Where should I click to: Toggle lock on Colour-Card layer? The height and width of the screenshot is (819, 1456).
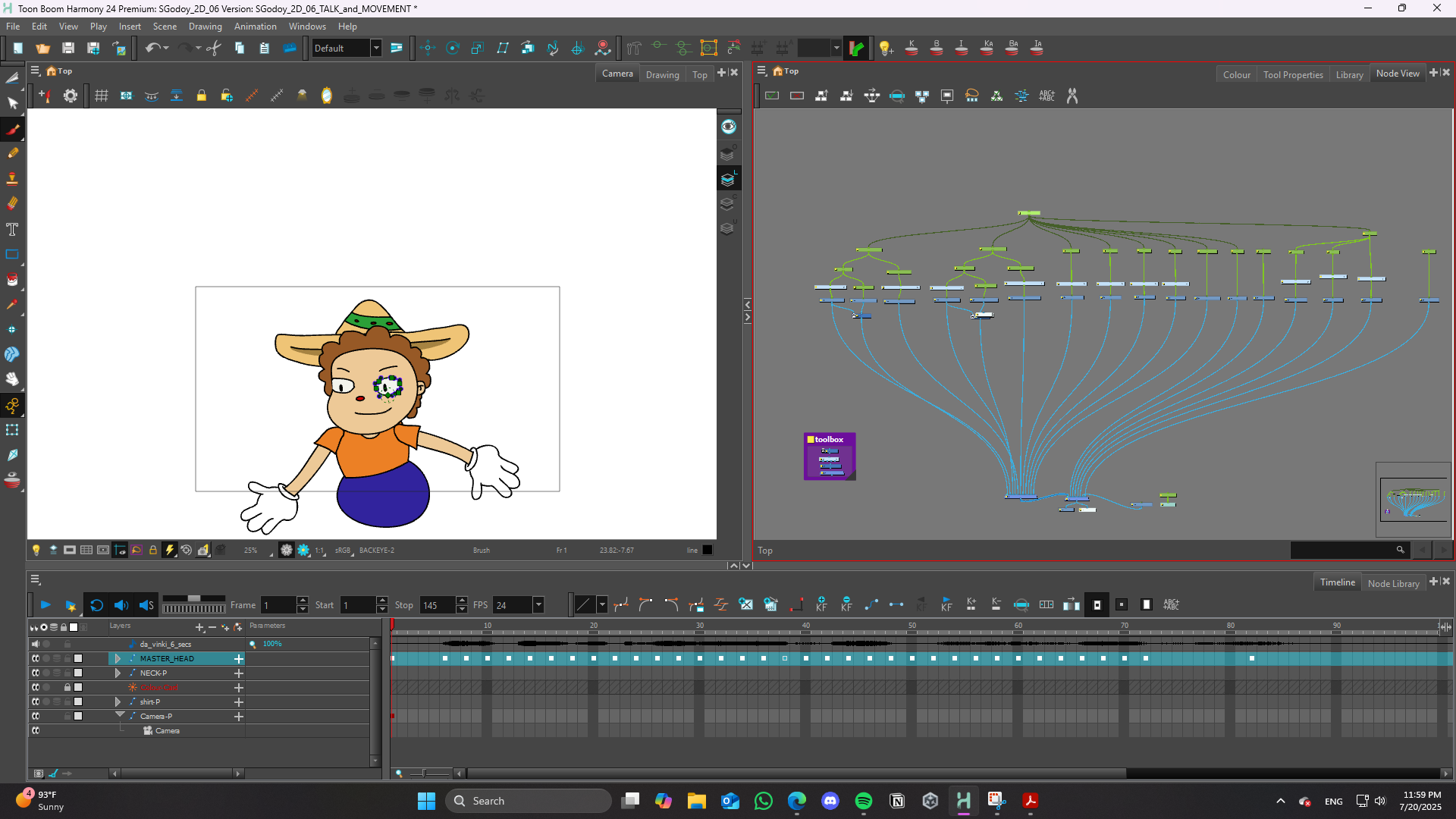(67, 688)
